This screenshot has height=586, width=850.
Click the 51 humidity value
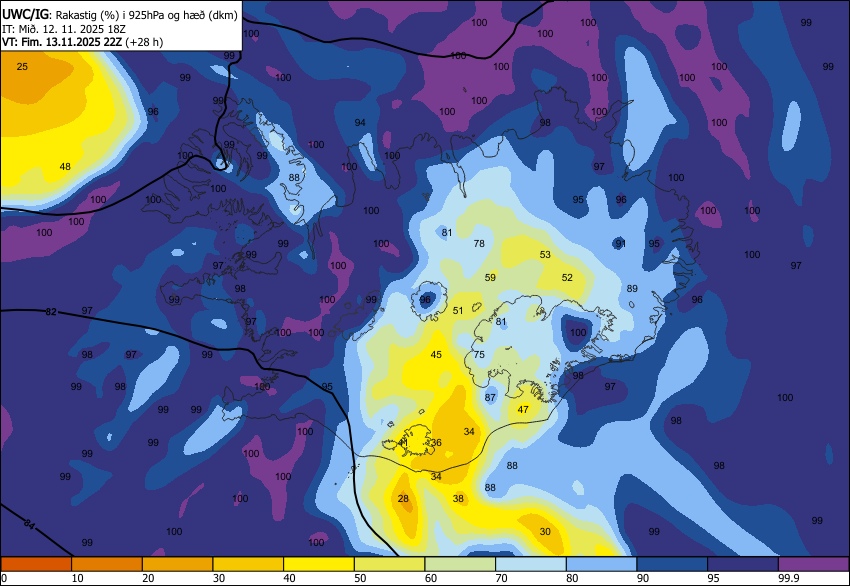[x=458, y=311]
